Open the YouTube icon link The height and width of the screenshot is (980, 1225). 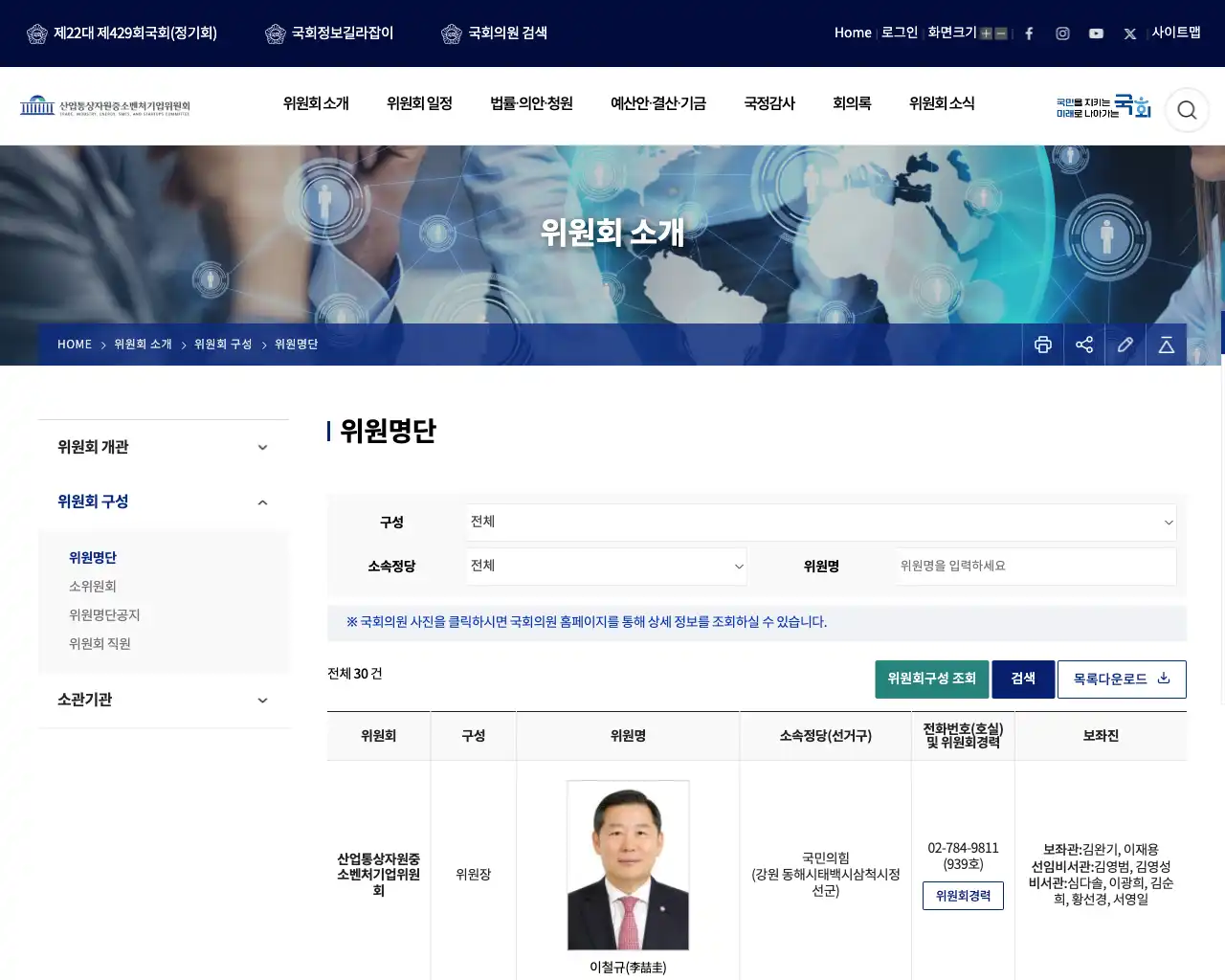1096,33
